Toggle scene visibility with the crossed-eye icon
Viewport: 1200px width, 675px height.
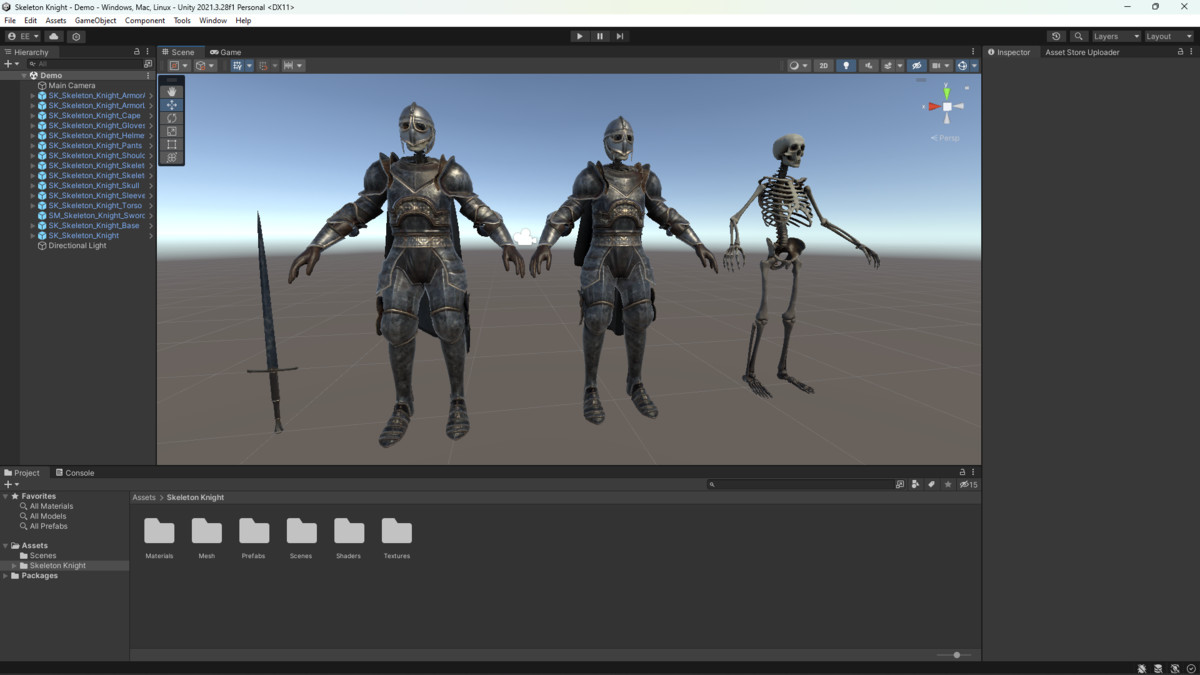916,65
